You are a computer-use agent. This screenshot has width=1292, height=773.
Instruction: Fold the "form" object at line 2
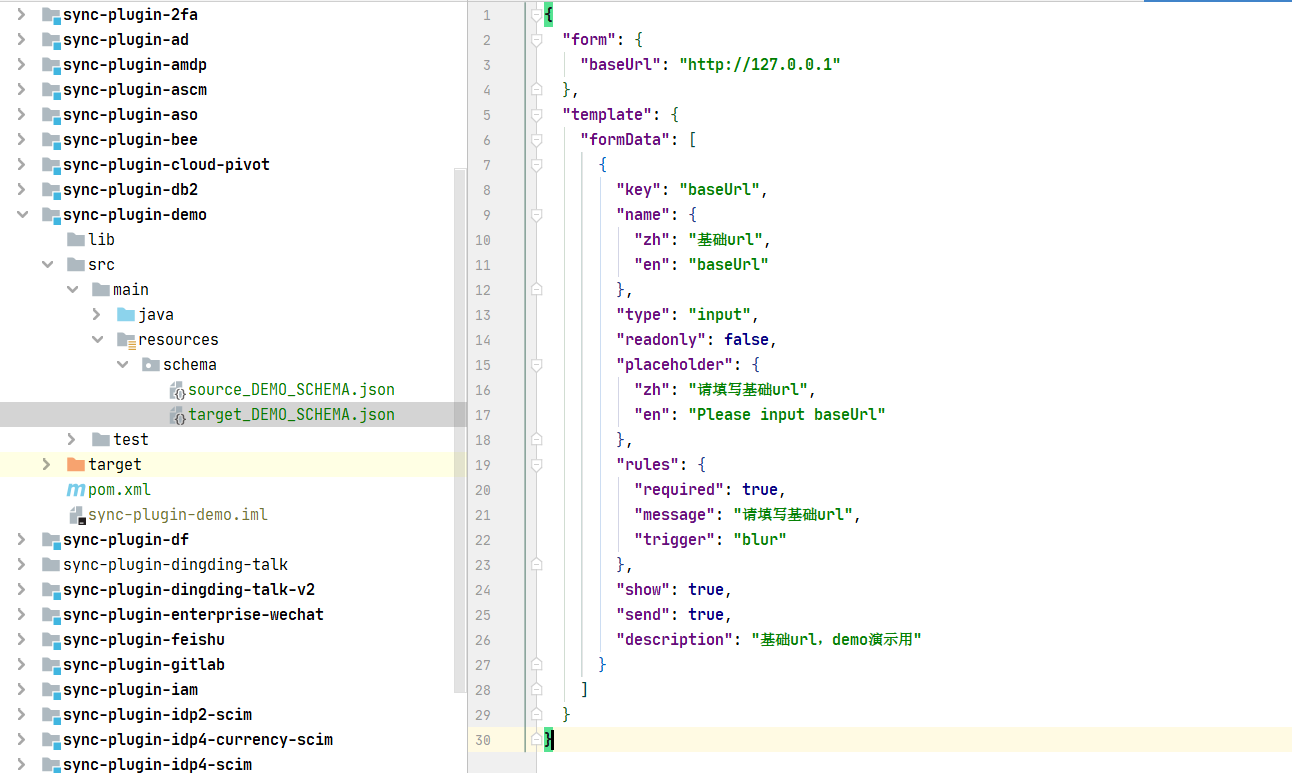click(x=537, y=40)
